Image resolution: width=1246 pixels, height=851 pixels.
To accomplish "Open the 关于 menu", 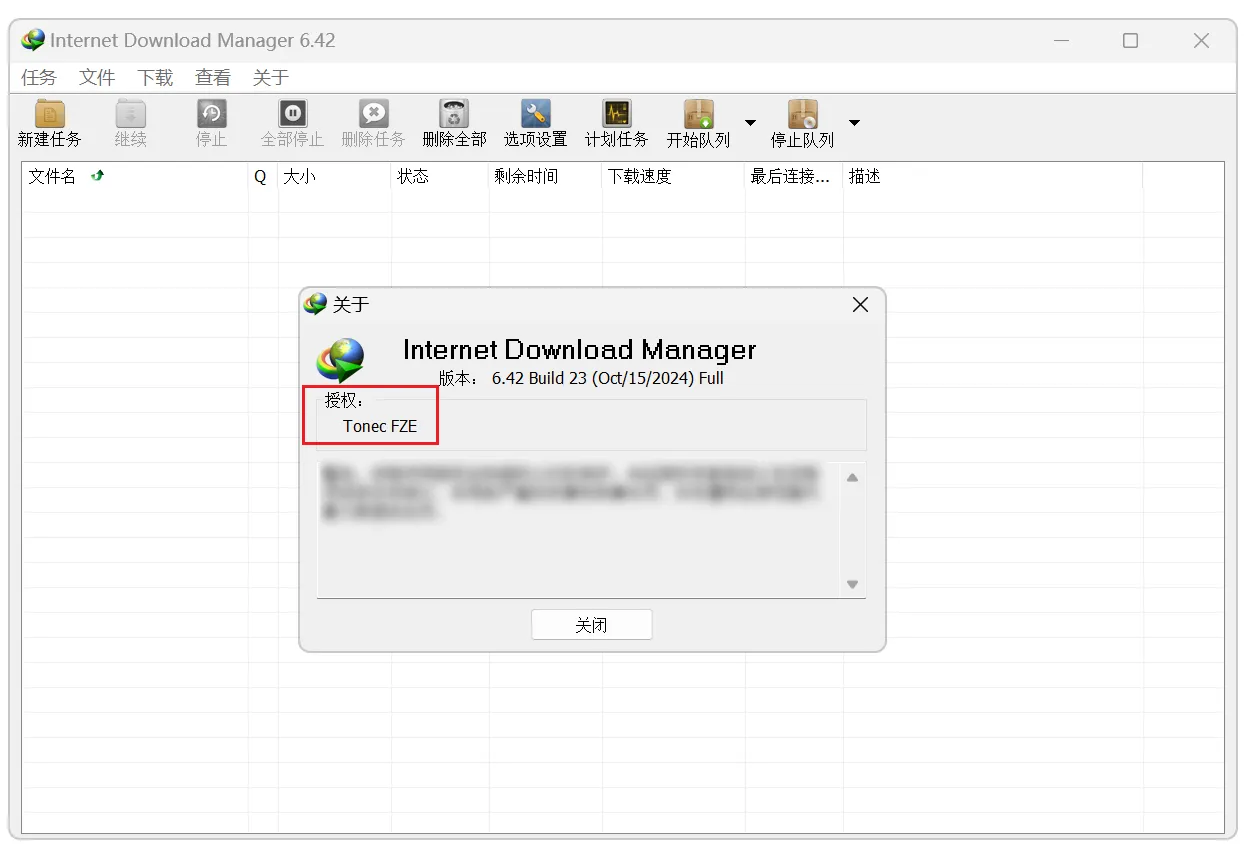I will pyautogui.click(x=271, y=77).
